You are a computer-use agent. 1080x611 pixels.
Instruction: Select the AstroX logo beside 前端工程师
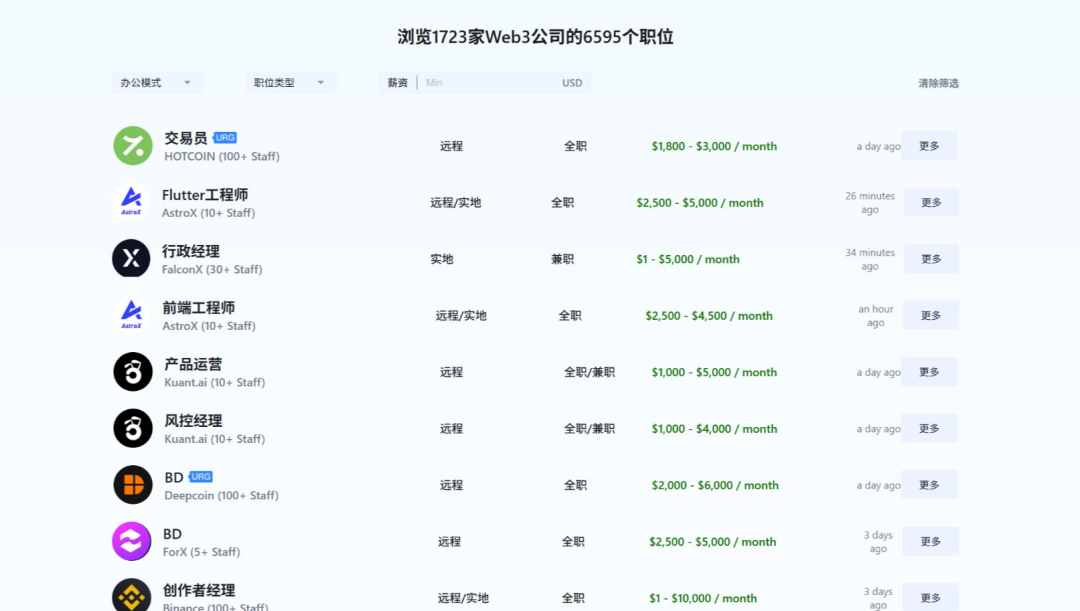tap(131, 315)
